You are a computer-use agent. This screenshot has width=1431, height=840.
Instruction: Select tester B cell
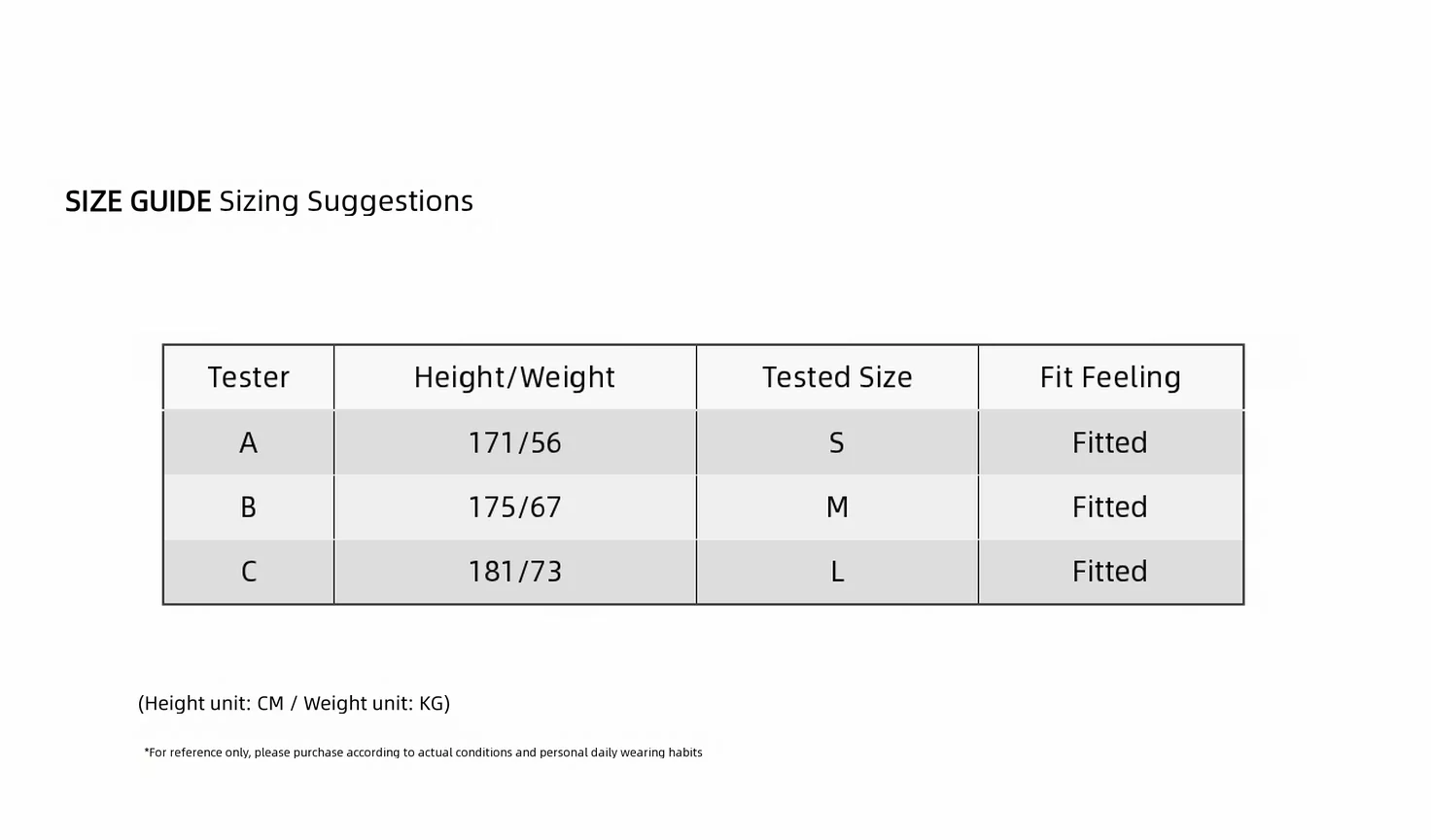click(x=249, y=507)
